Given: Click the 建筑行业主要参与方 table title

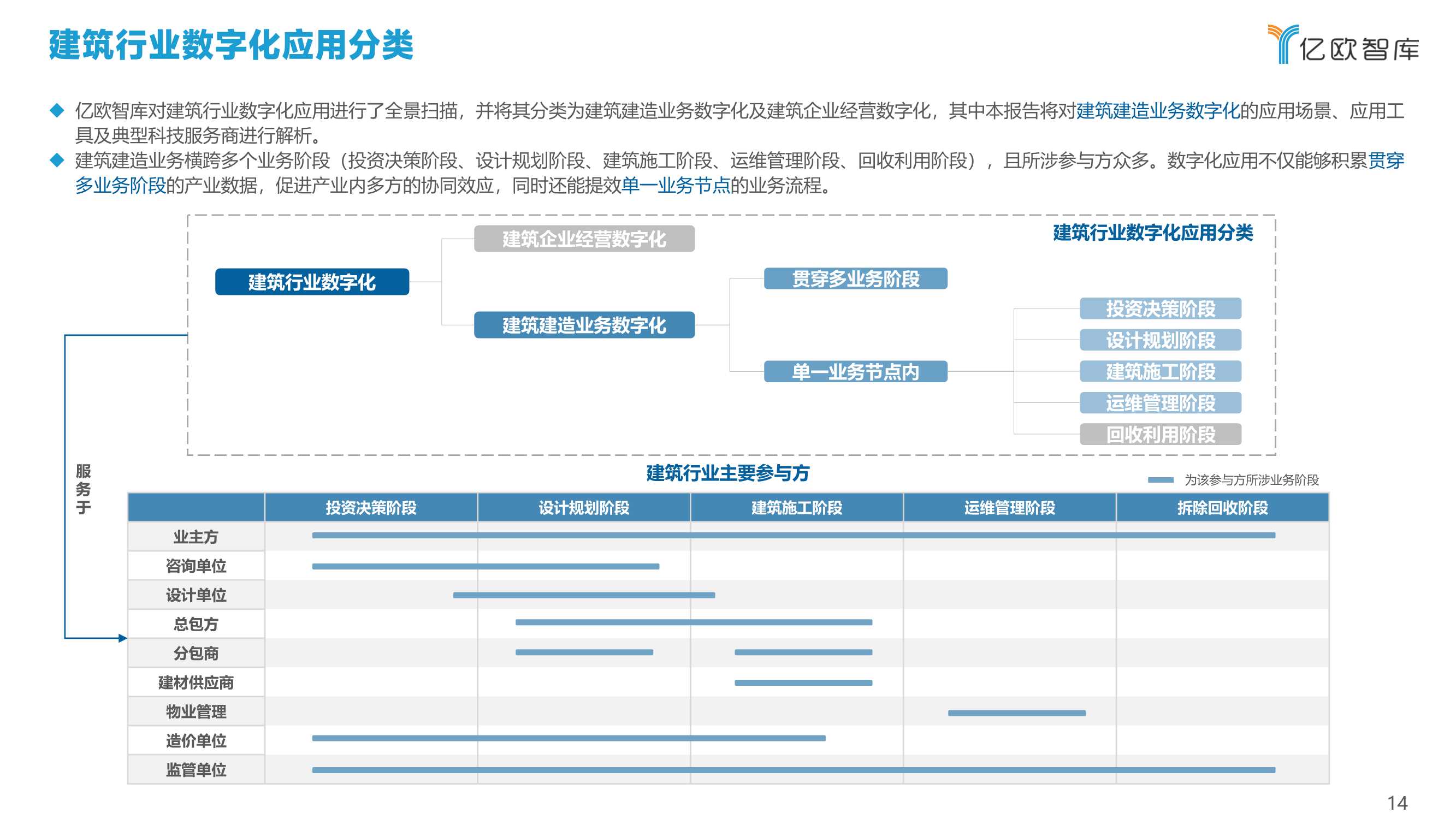Looking at the screenshot, I should point(728,472).
